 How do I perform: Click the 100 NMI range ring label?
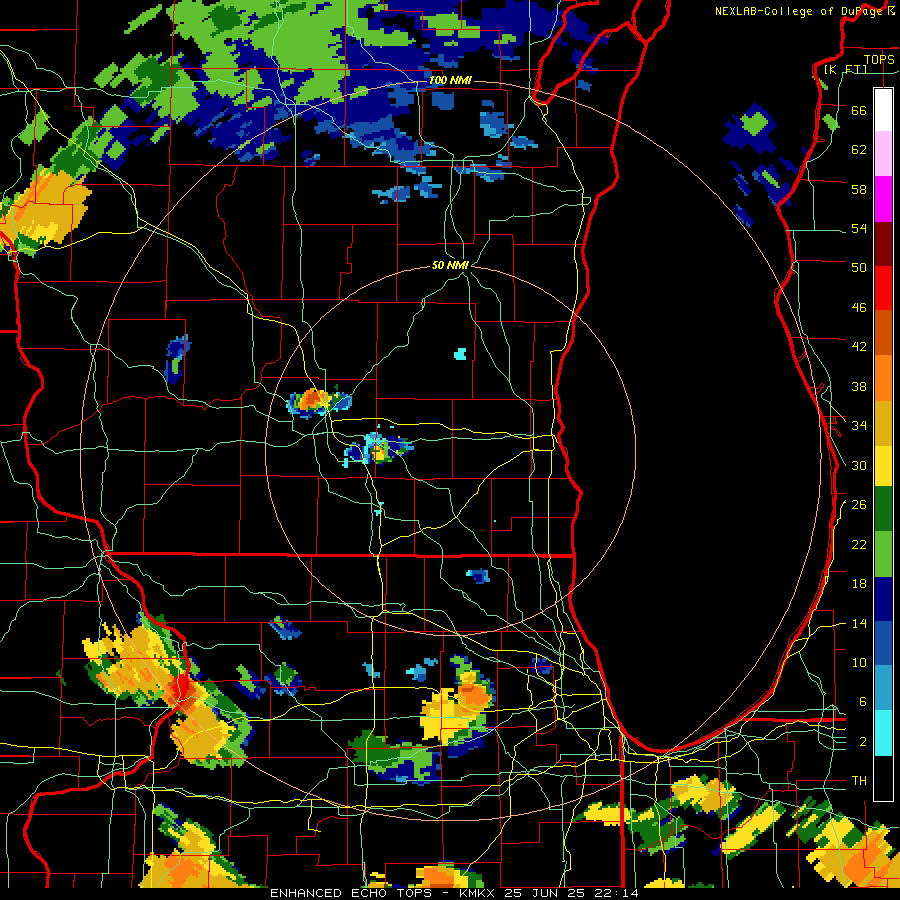[450, 80]
